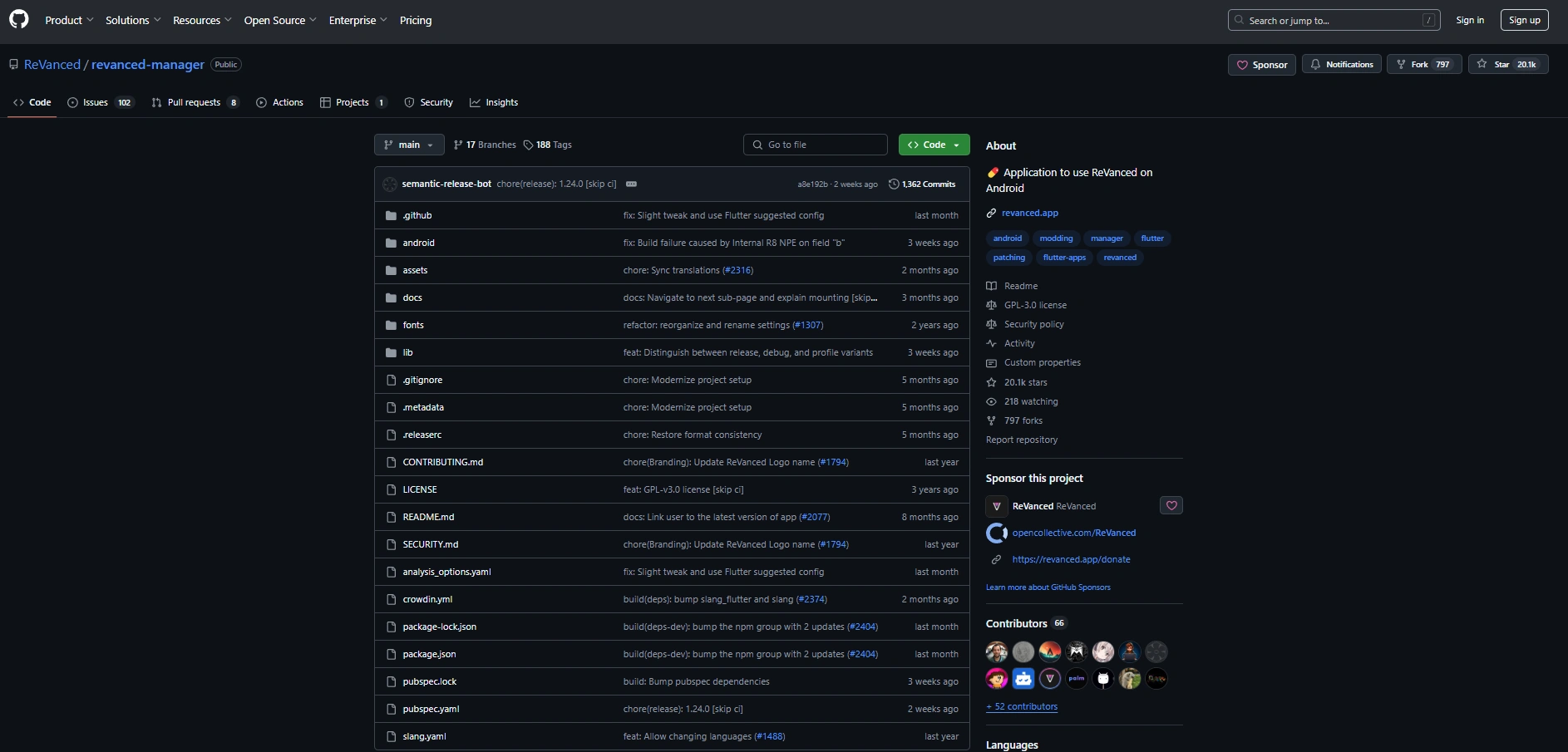The image size is (1568, 752).
Task: Open the main branch dropdown
Action: tap(409, 145)
